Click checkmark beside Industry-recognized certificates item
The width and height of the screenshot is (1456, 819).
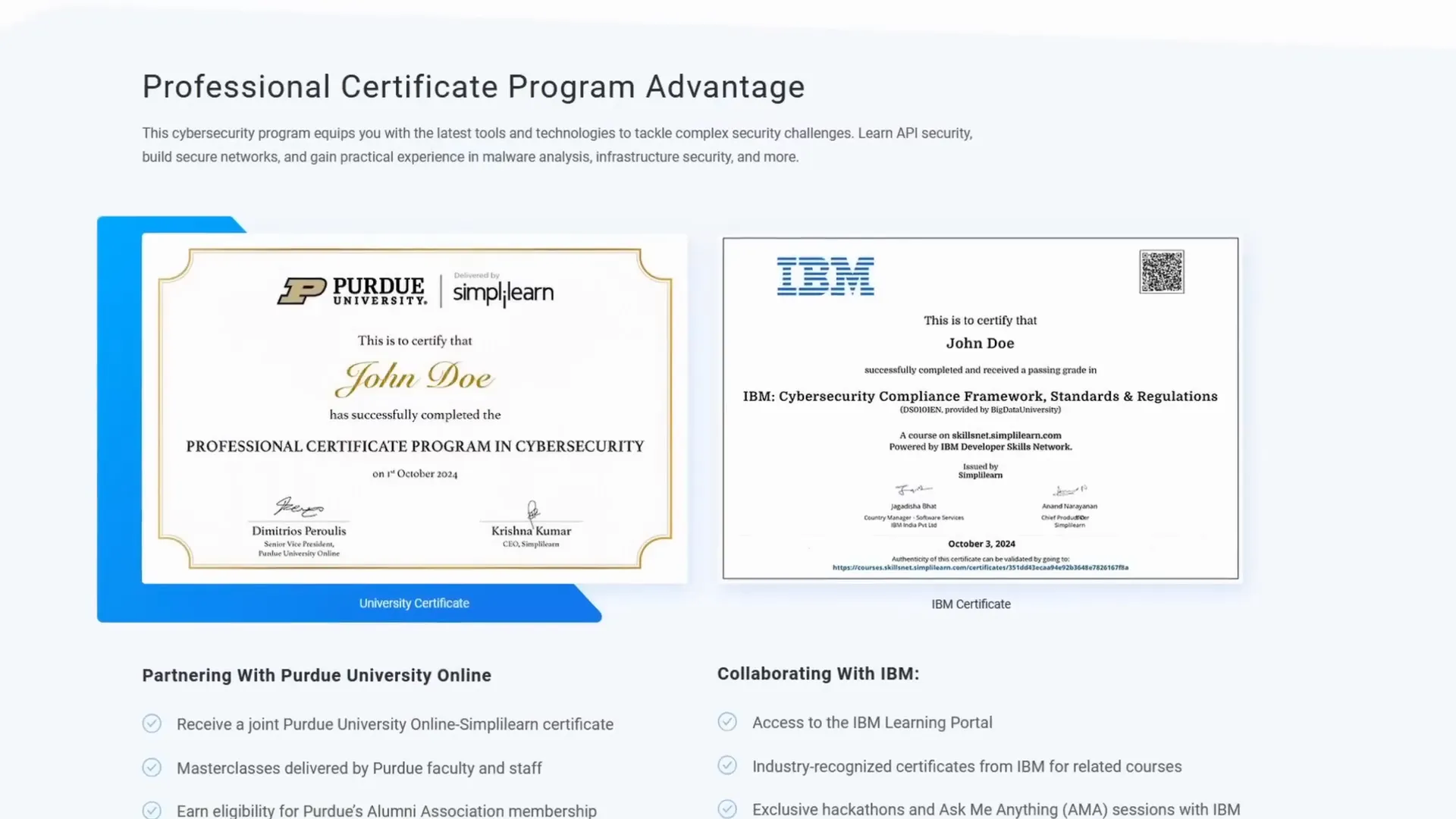[x=727, y=765]
